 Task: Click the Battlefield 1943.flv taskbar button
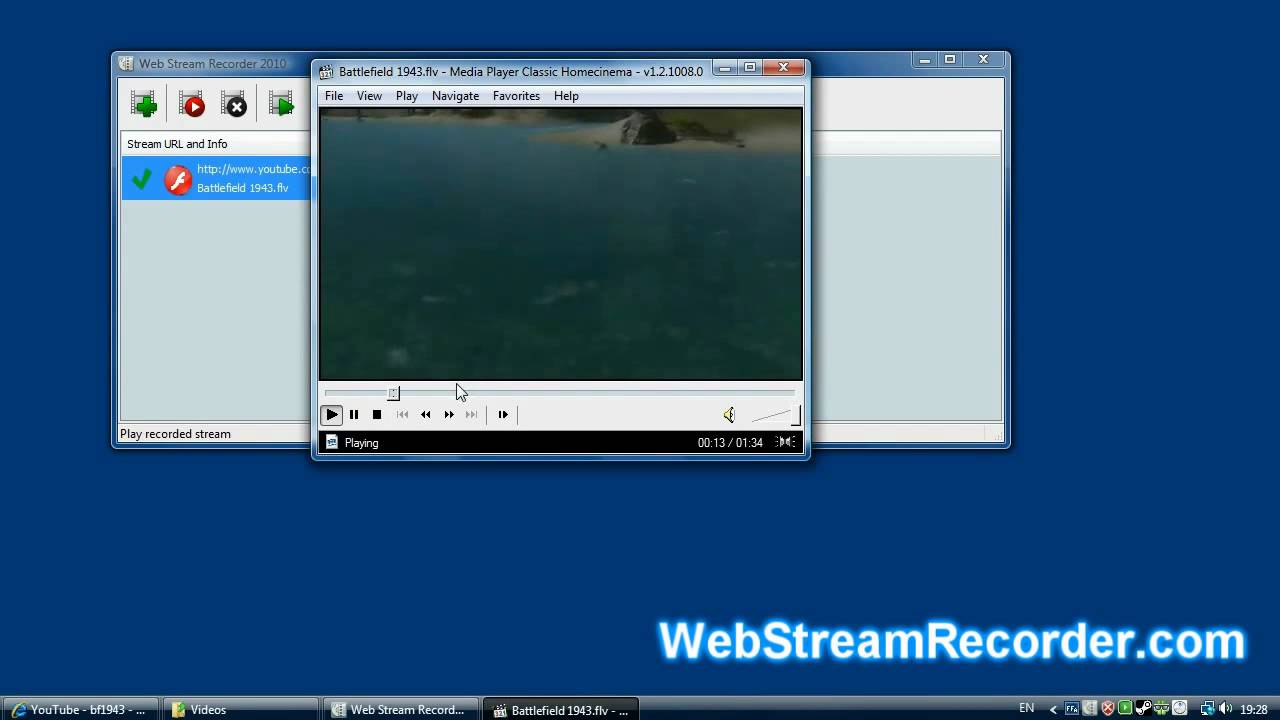click(x=560, y=710)
